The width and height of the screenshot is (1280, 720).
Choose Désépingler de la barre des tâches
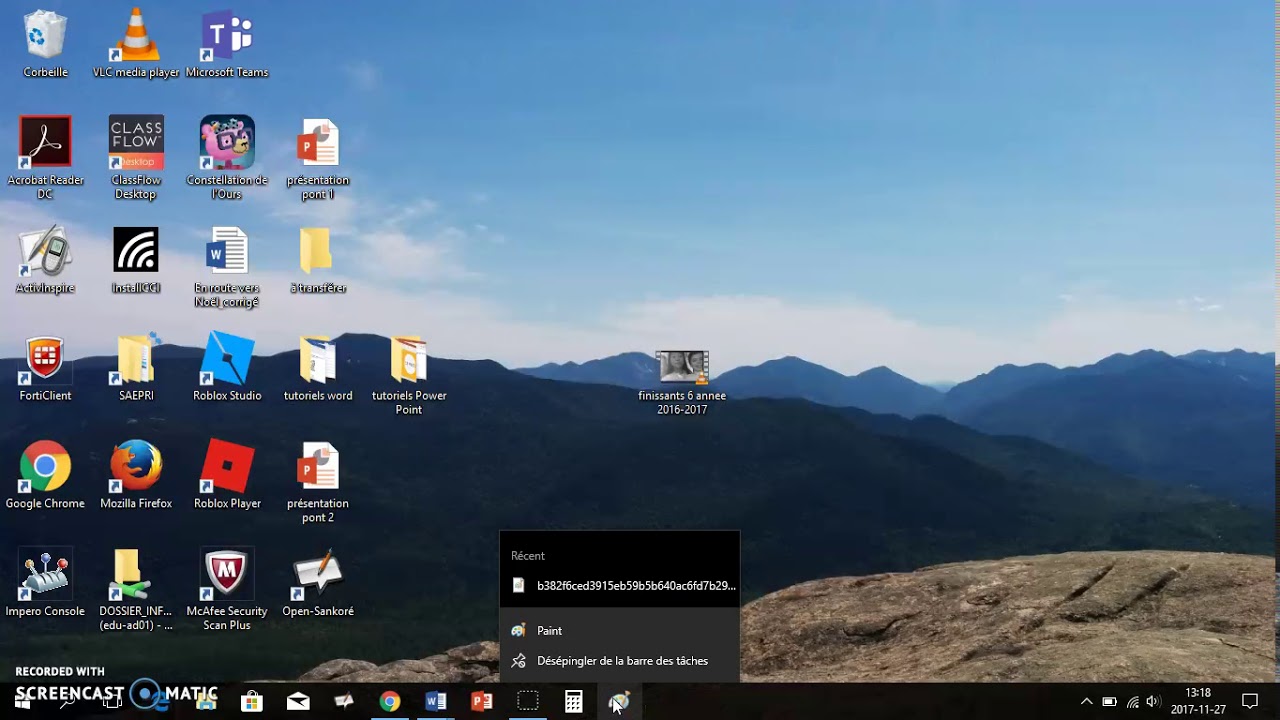coord(620,661)
